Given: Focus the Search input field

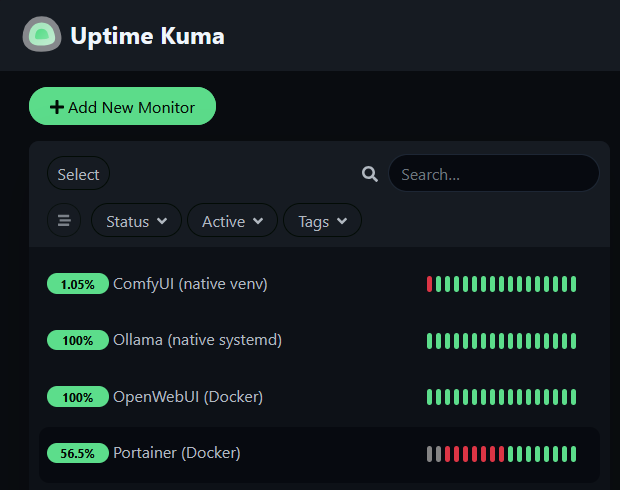Looking at the screenshot, I should click(x=493, y=174).
